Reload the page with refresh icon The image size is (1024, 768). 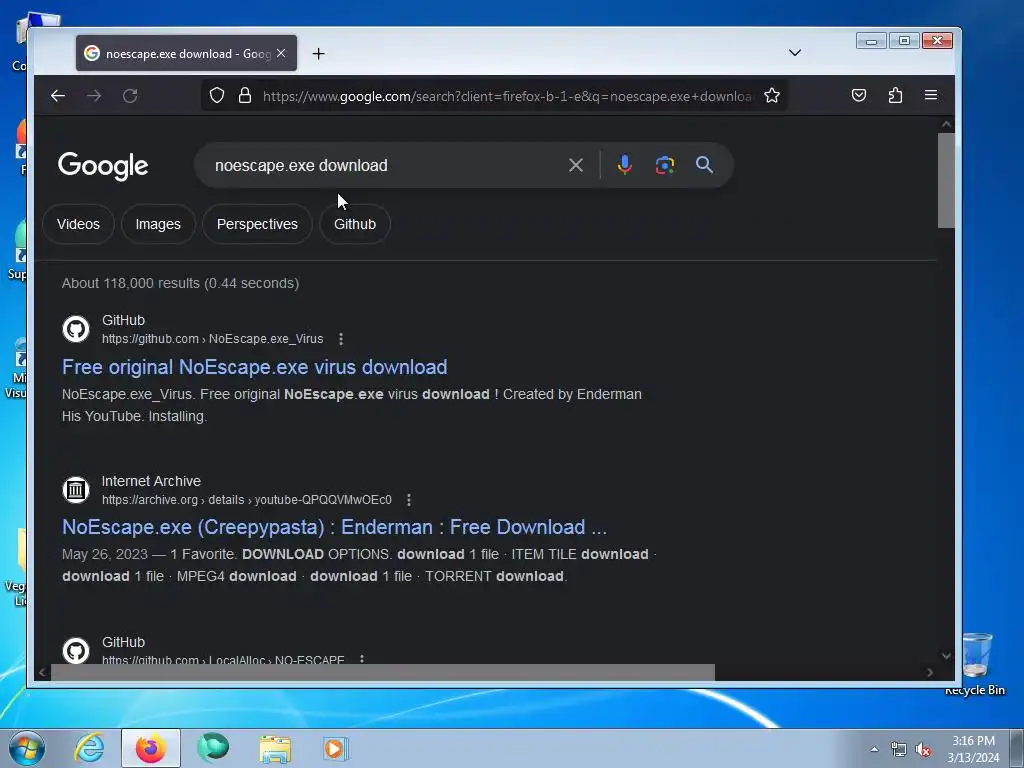click(x=130, y=96)
